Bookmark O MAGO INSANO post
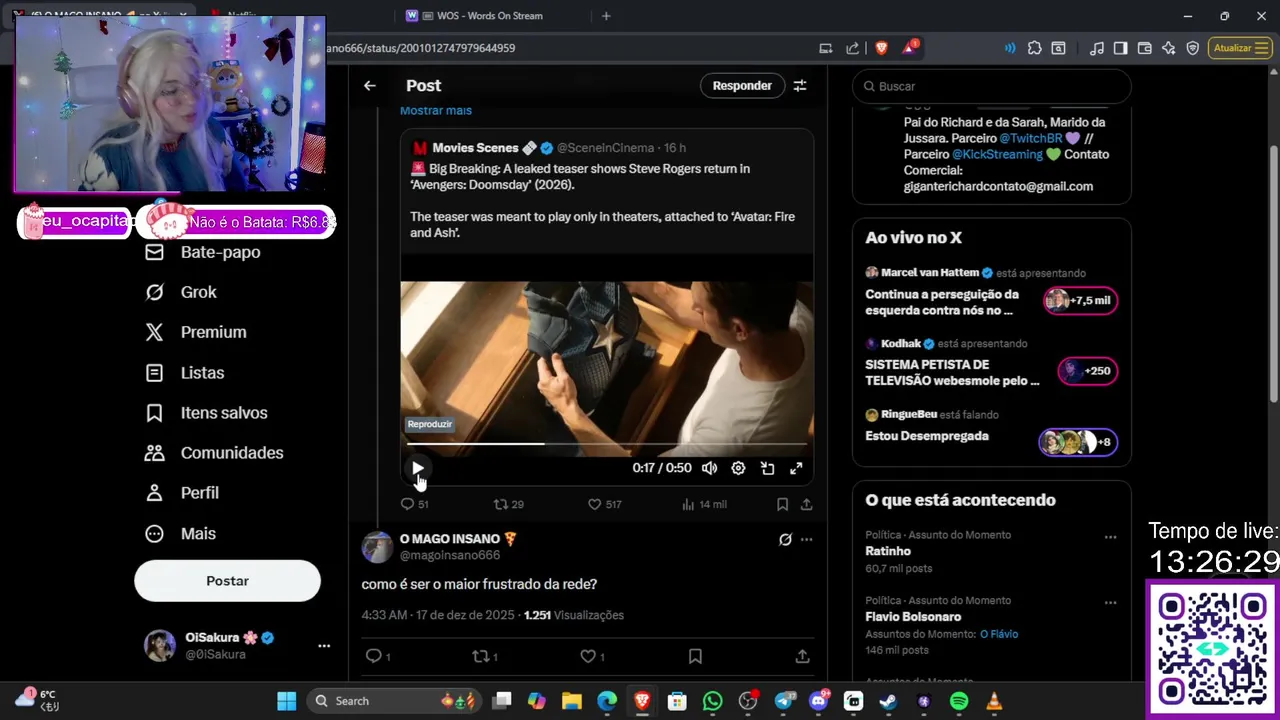The image size is (1280, 720). [695, 657]
